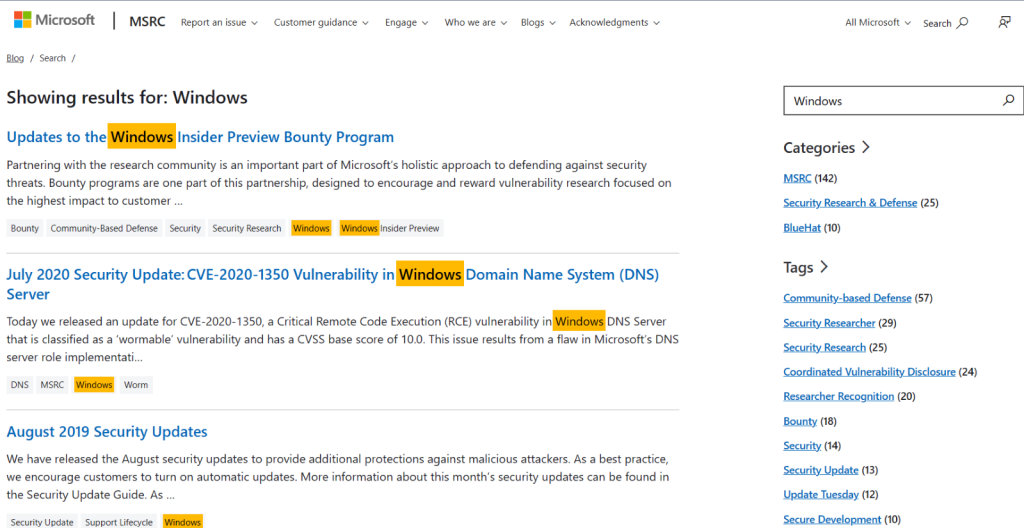This screenshot has width=1024, height=528.
Task: Click the Showing results for: Windows heading
Action: point(127,98)
